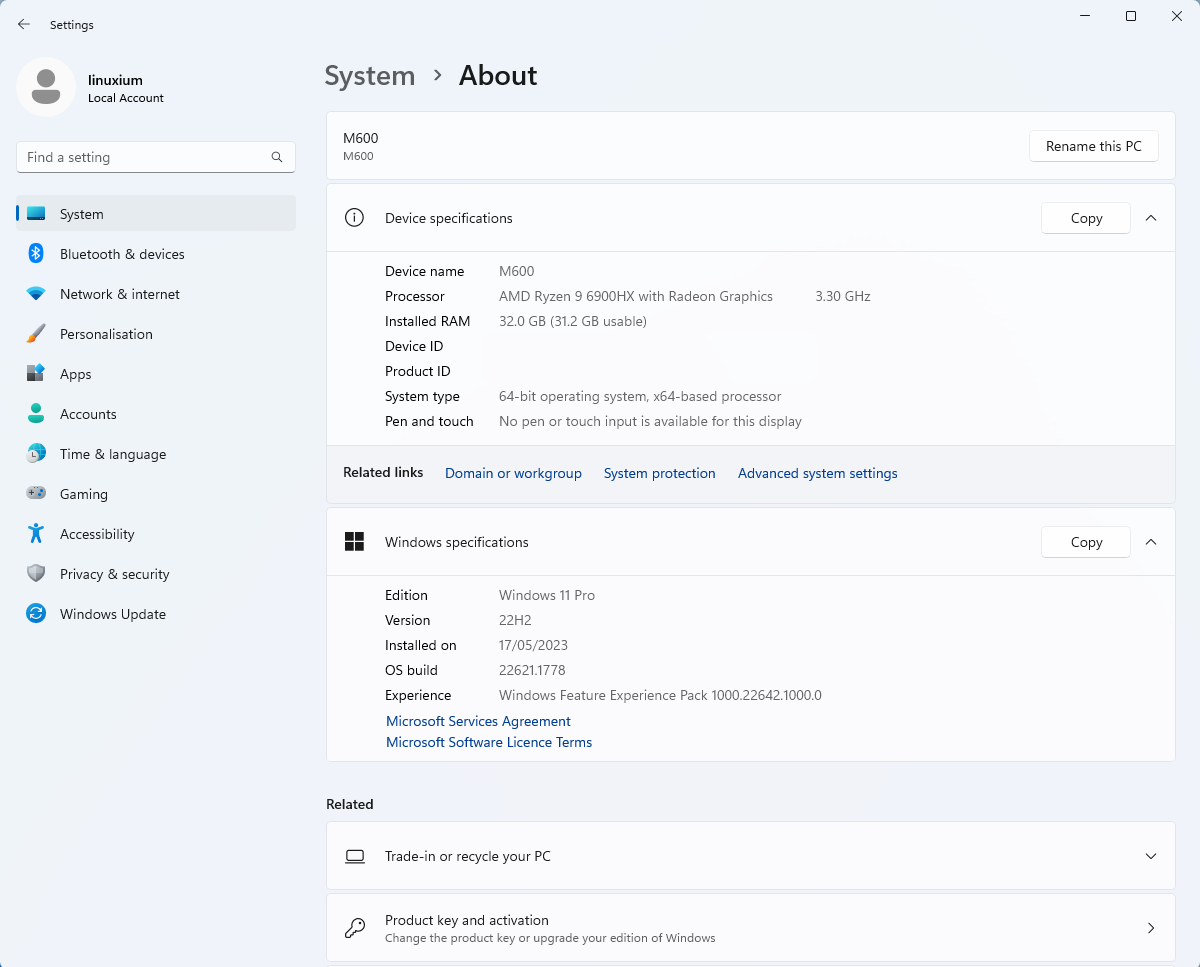Click the Privacy shield icon

36,574
